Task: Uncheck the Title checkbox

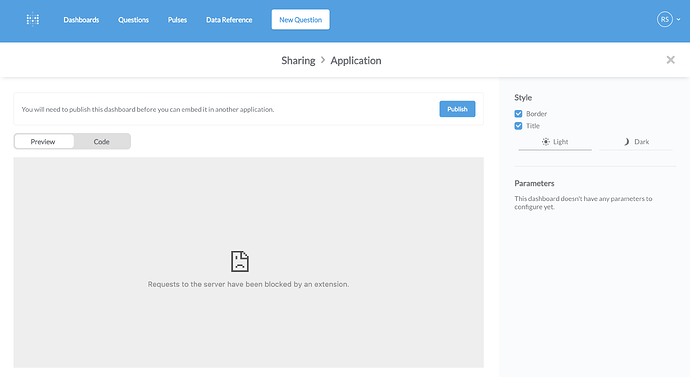Action: click(518, 126)
